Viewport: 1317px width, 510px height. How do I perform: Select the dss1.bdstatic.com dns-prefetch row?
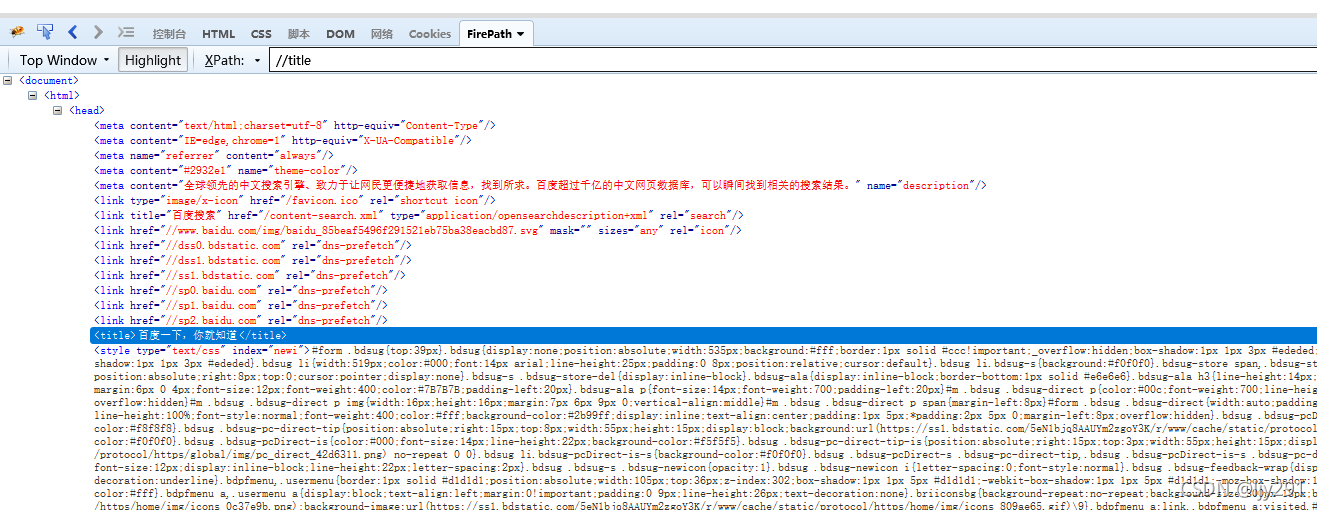(251, 260)
